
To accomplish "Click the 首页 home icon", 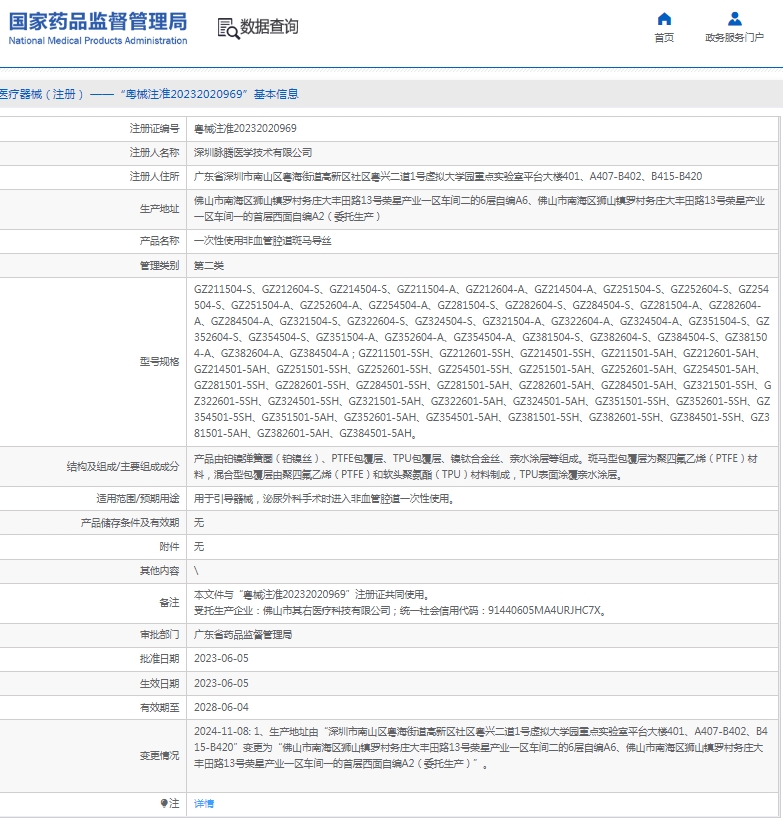I will (664, 19).
